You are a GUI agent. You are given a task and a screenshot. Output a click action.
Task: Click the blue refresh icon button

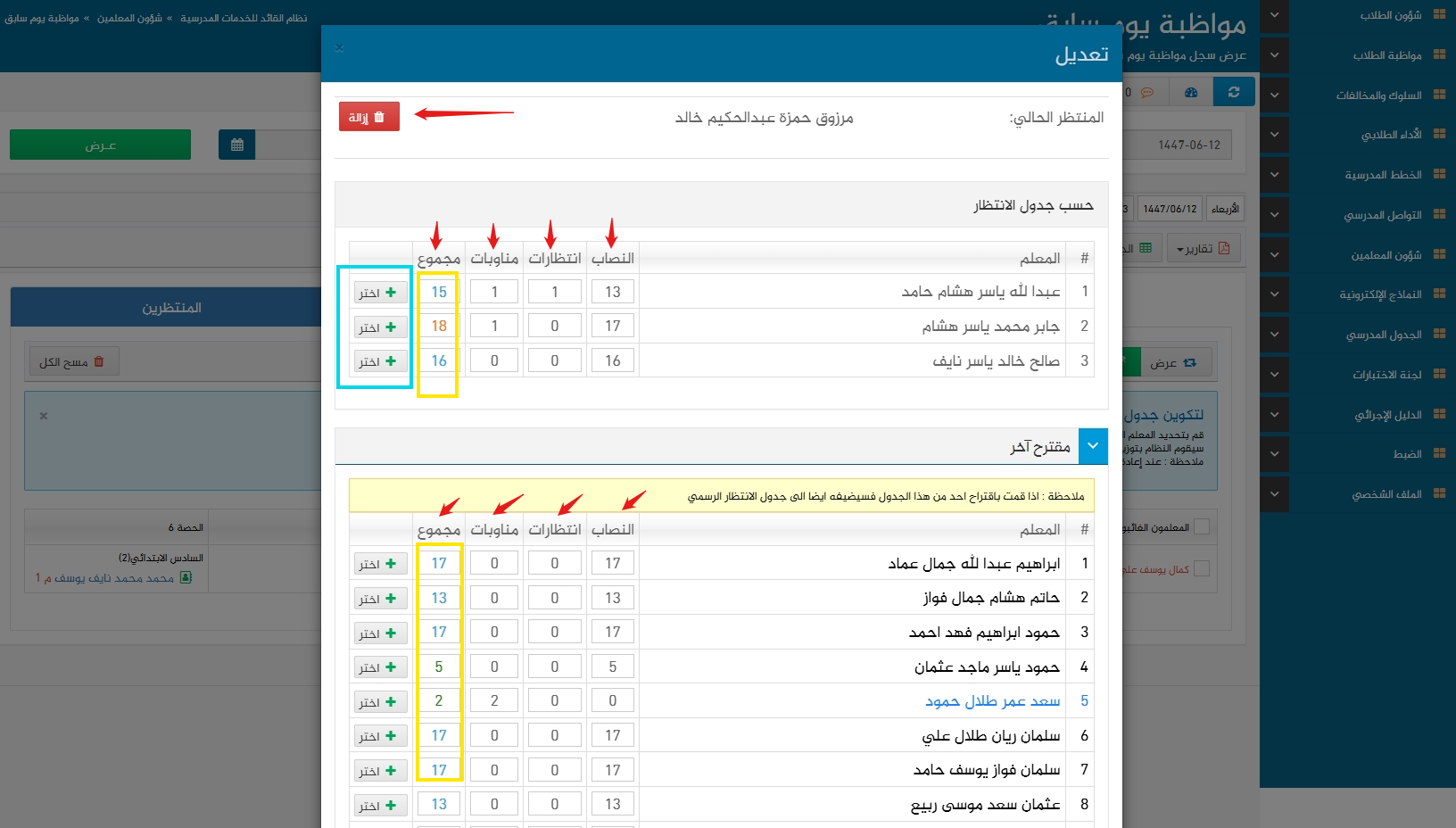click(x=1233, y=92)
